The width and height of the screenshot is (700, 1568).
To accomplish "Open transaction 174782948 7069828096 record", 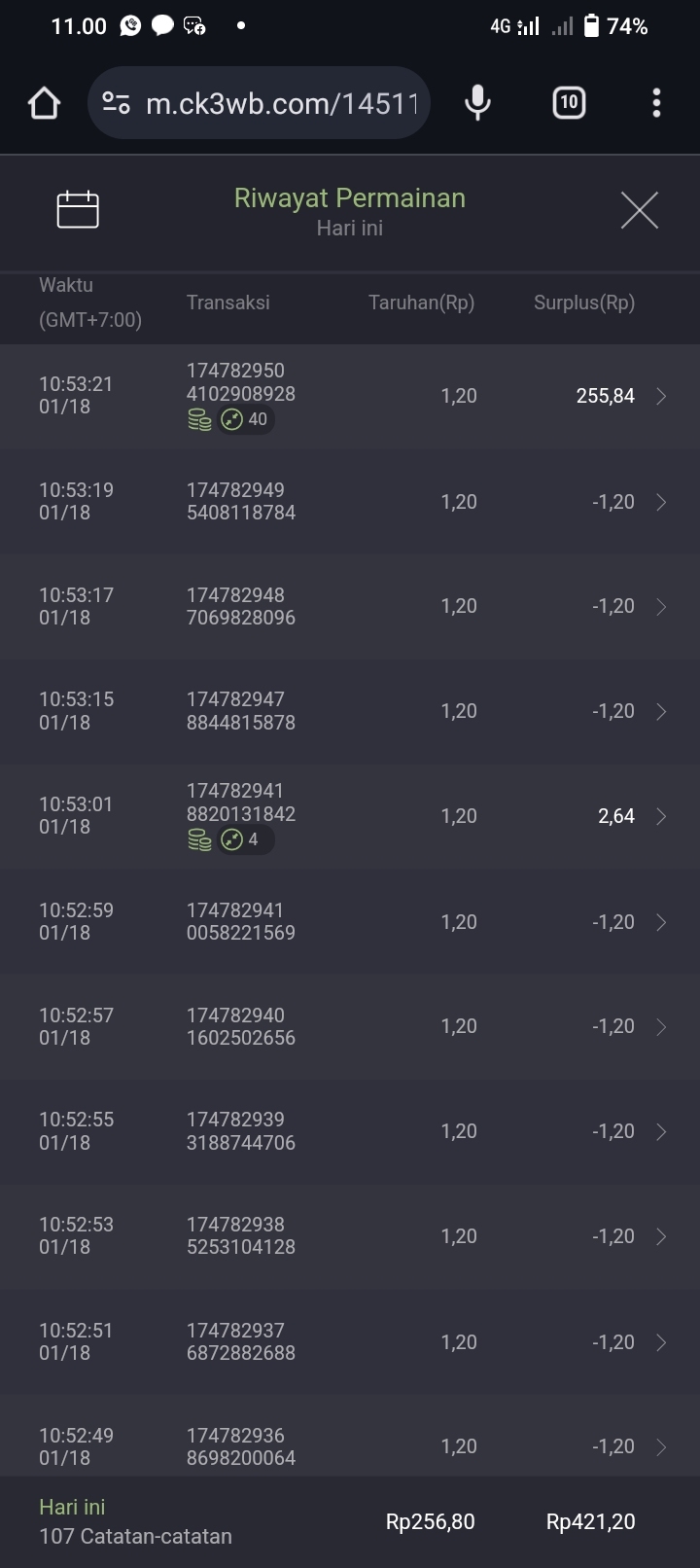I will (241, 606).
